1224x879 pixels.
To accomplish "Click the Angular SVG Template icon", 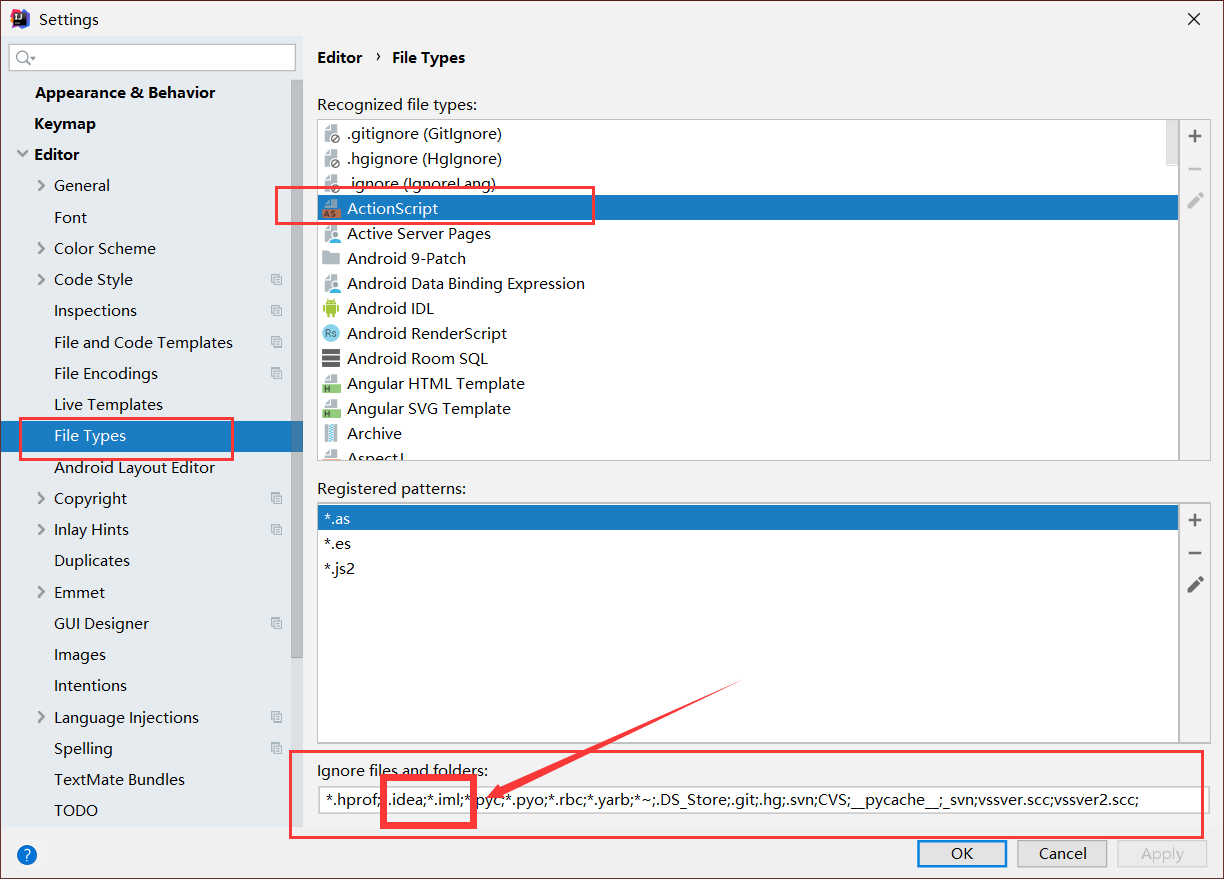I will pyautogui.click(x=331, y=409).
